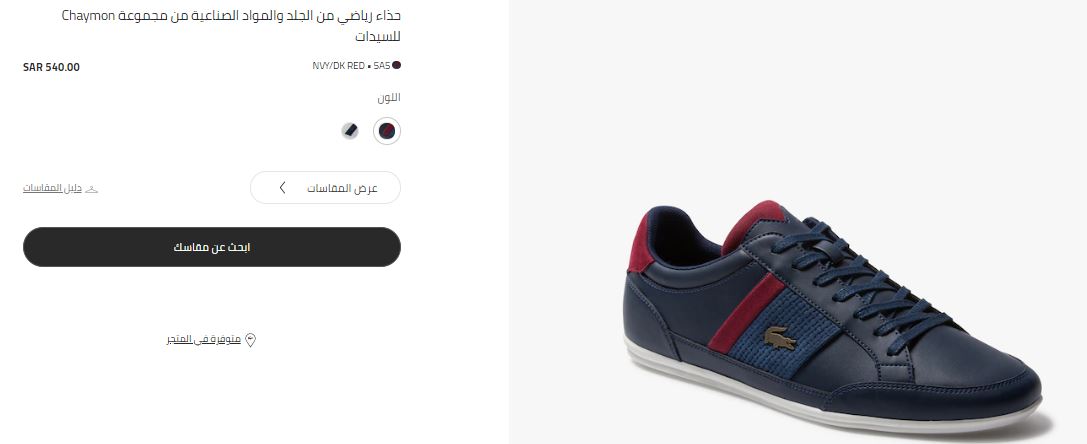Click the ابحث عن مقاسك button
Screen dimensions: 1087x444
point(211,247)
